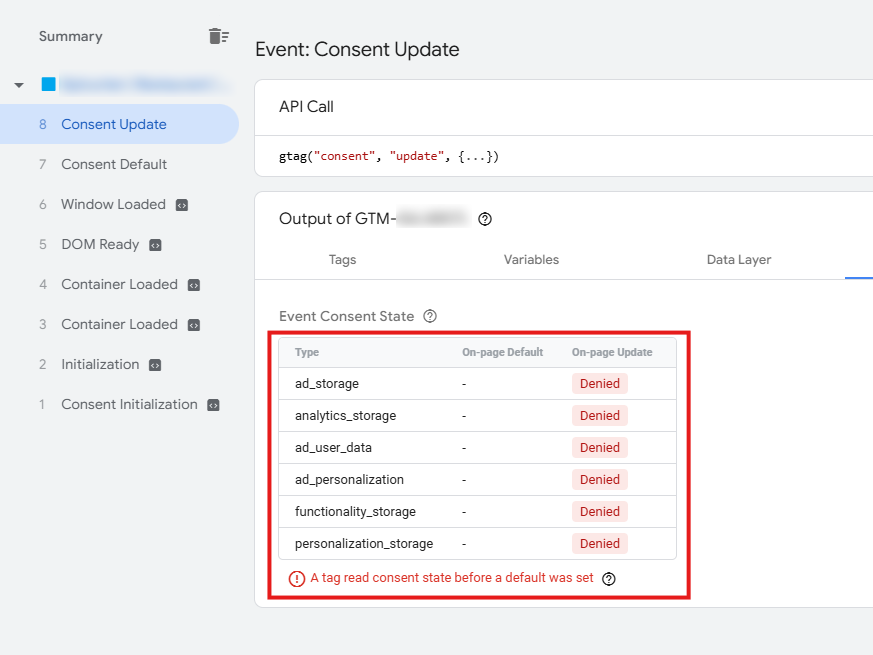Select the Summary view

point(71,37)
